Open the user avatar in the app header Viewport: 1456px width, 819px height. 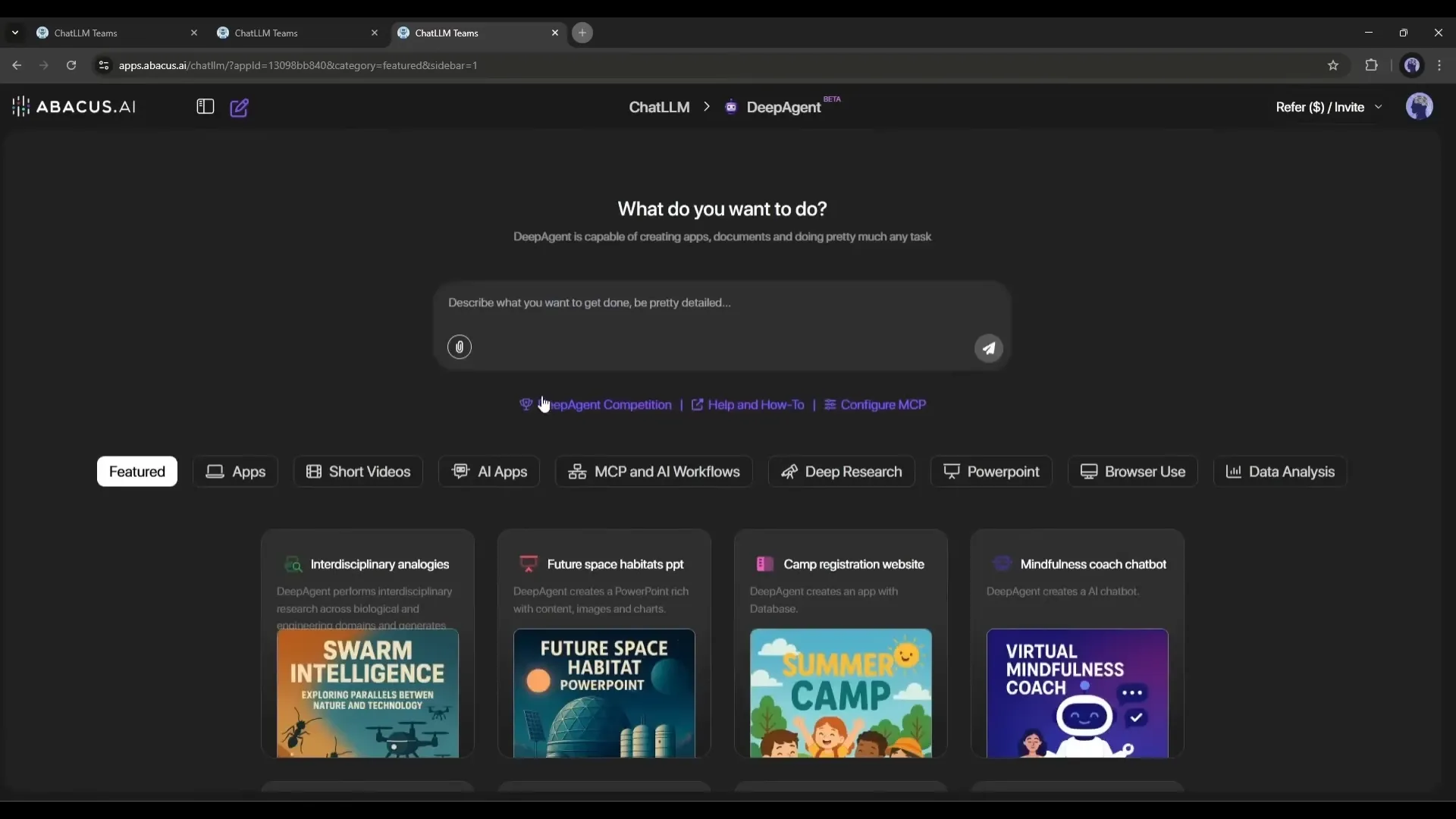[1419, 107]
